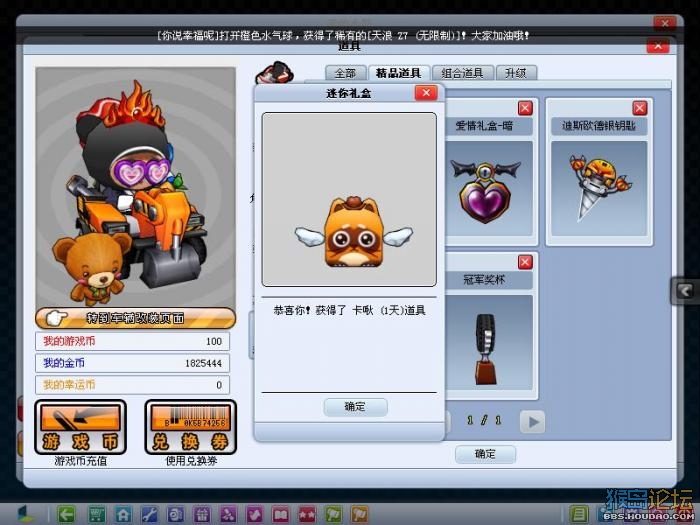Click the 迪斯欧德银钥匙 item title
This screenshot has height=525, width=700.
click(599, 126)
